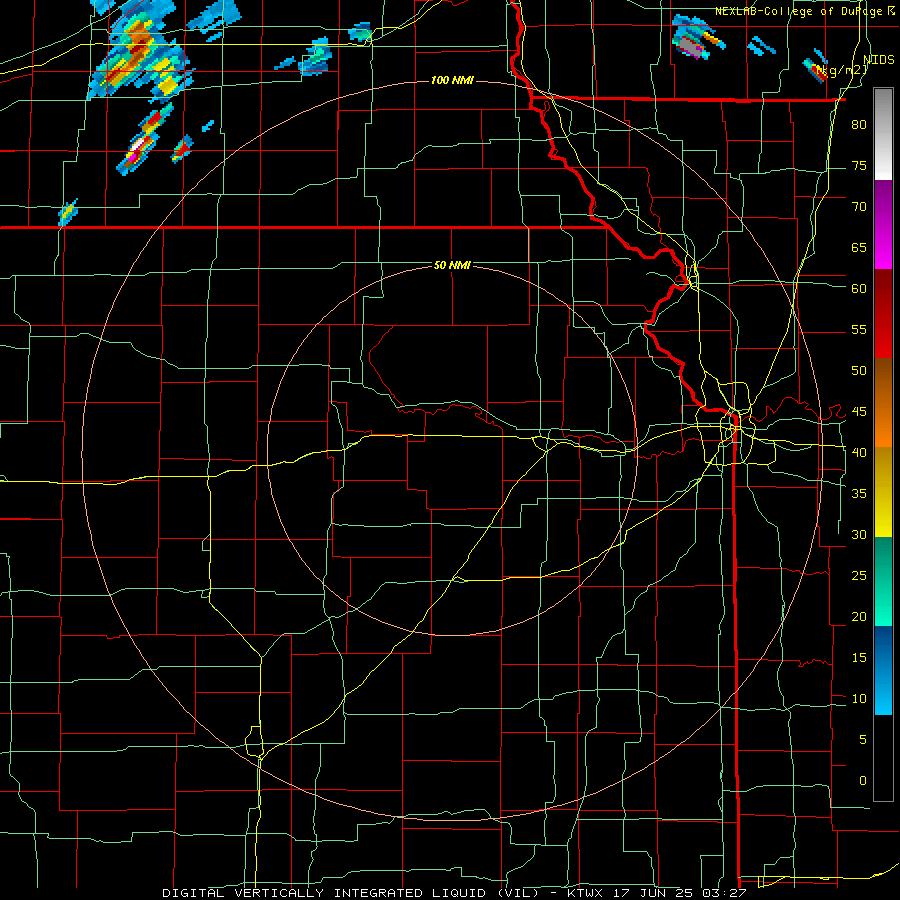Select the magenta-purple segment of the color scale
The width and height of the screenshot is (900, 900).
click(x=883, y=224)
